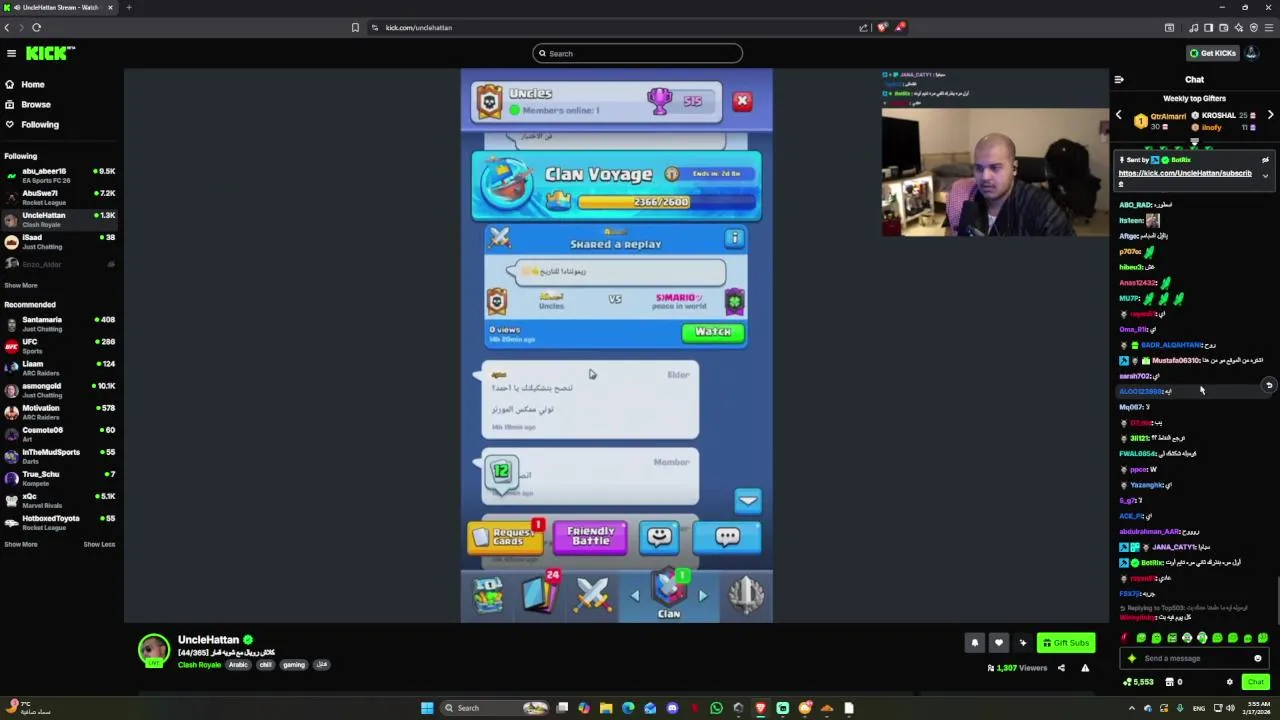Open Following in the sidebar
The width and height of the screenshot is (1280, 720).
pos(38,124)
